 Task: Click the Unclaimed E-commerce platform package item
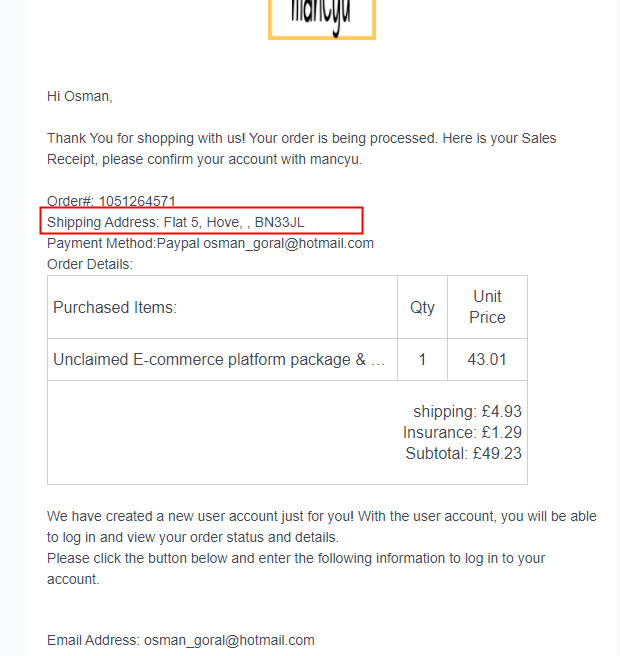tap(219, 359)
